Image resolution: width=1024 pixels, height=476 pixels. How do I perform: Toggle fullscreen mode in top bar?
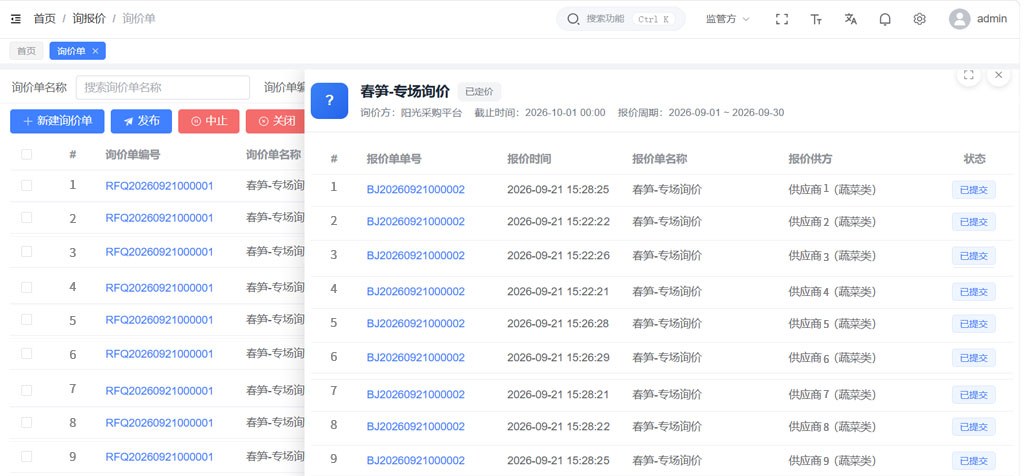pyautogui.click(x=782, y=19)
